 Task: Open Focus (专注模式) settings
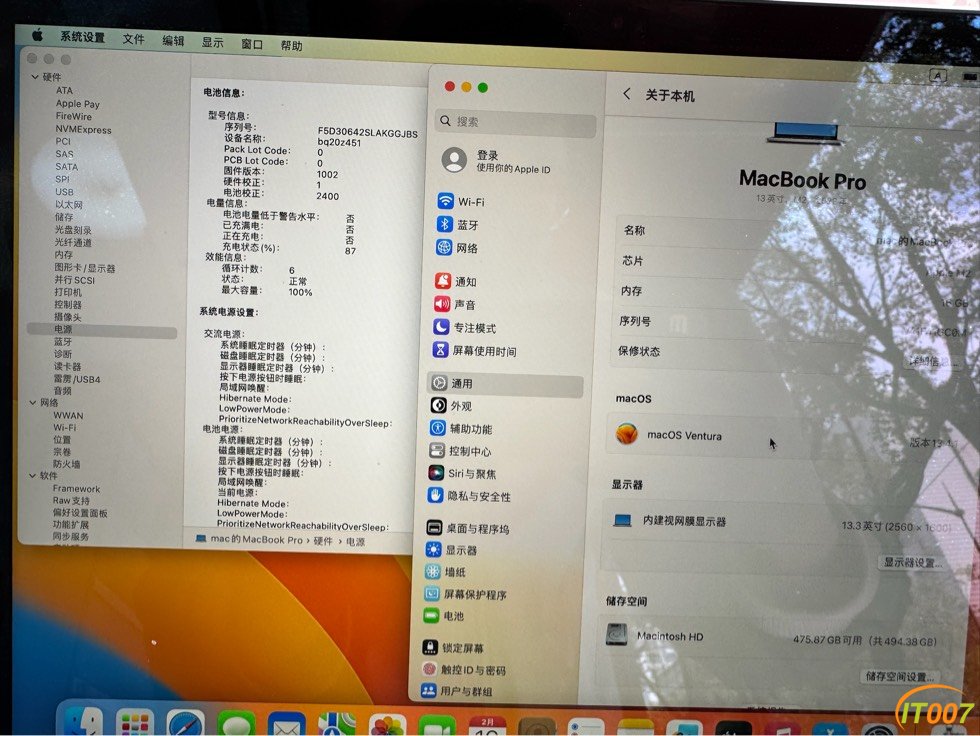pyautogui.click(x=464, y=328)
